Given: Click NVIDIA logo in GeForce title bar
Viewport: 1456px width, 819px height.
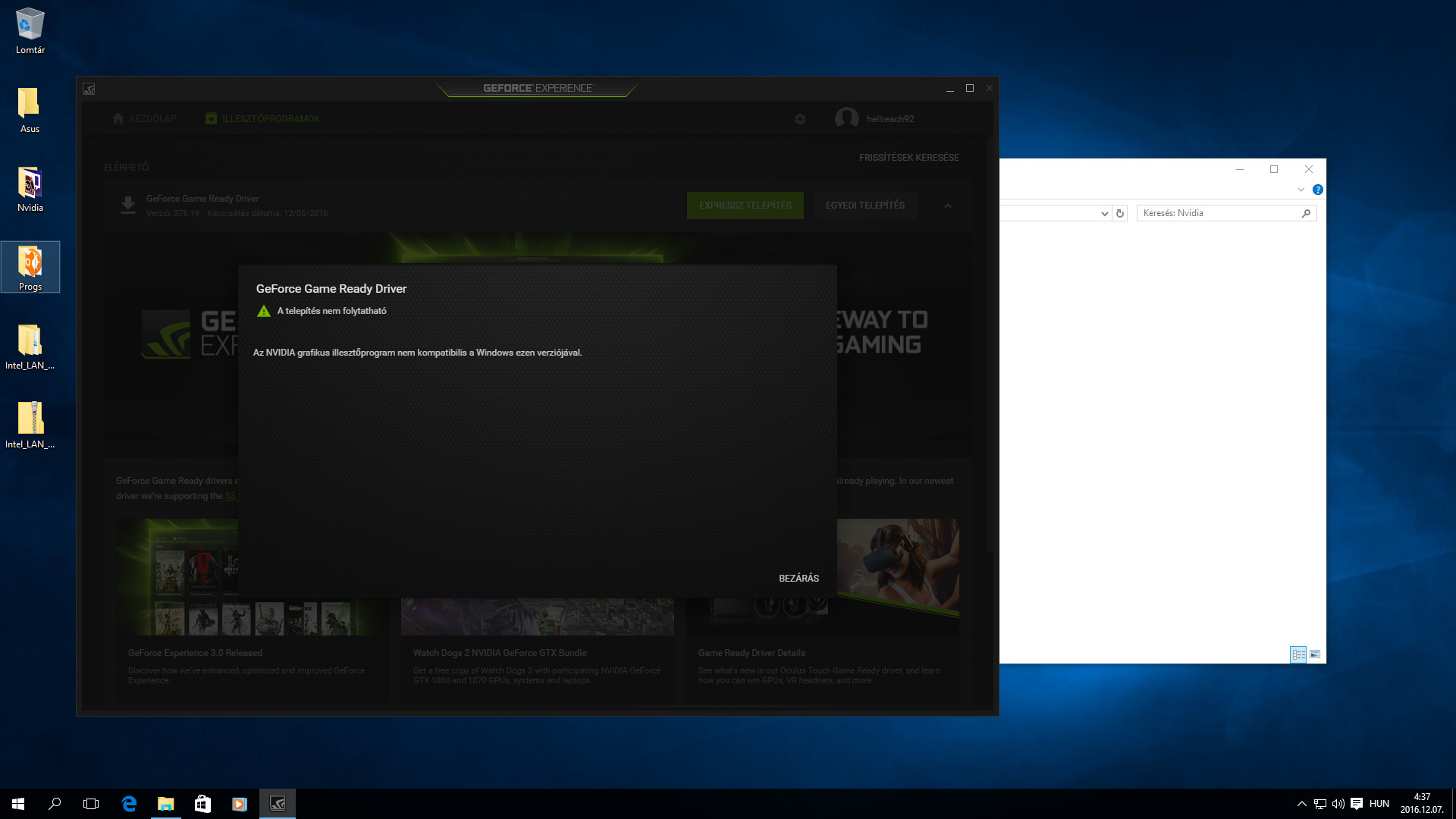Looking at the screenshot, I should [x=89, y=89].
